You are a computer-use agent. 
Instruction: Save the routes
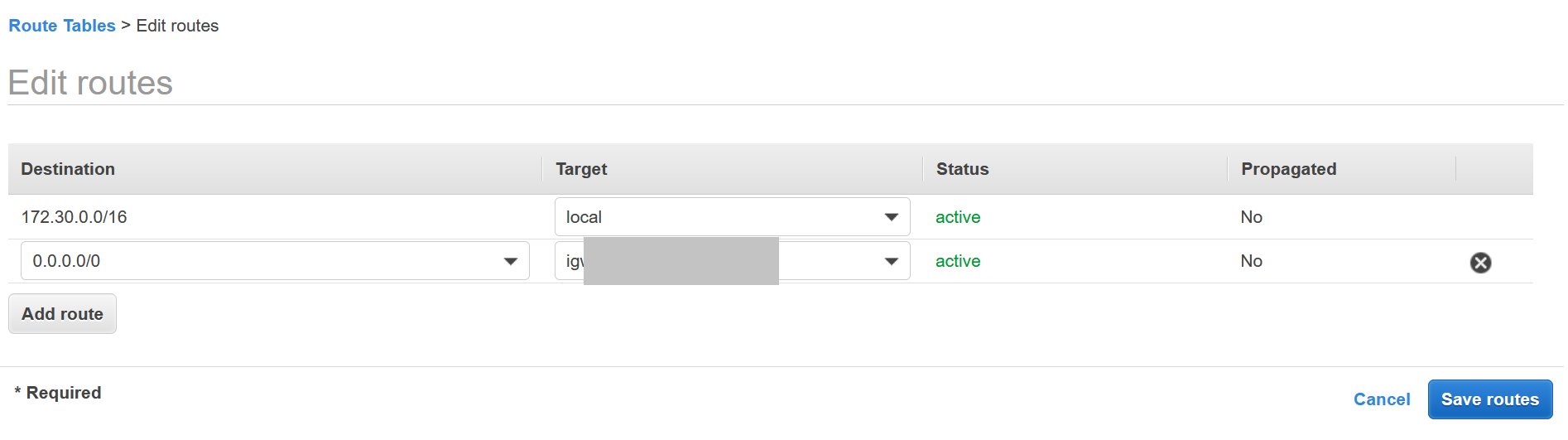[1490, 399]
